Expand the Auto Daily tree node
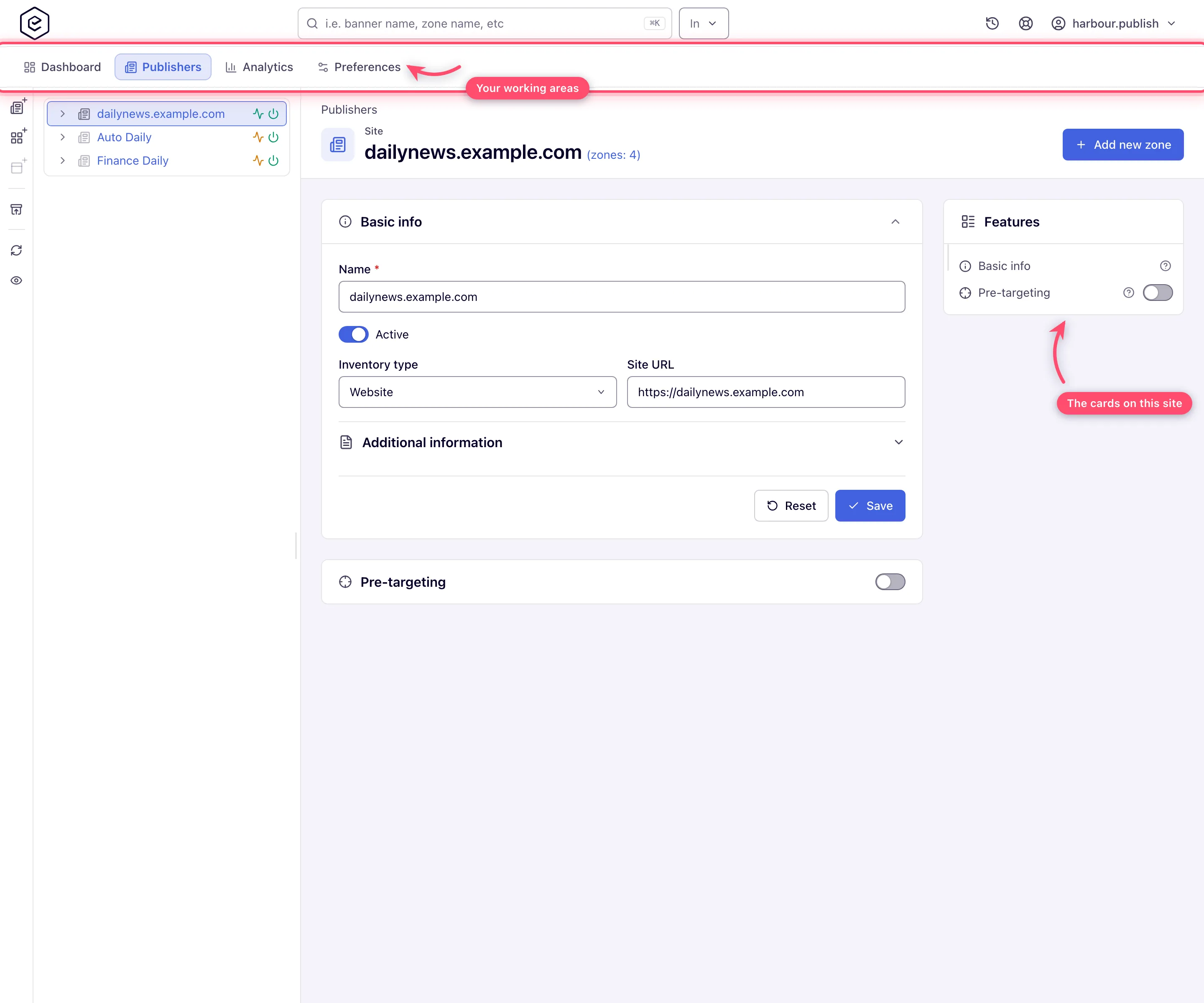The image size is (1204, 1003). point(62,137)
